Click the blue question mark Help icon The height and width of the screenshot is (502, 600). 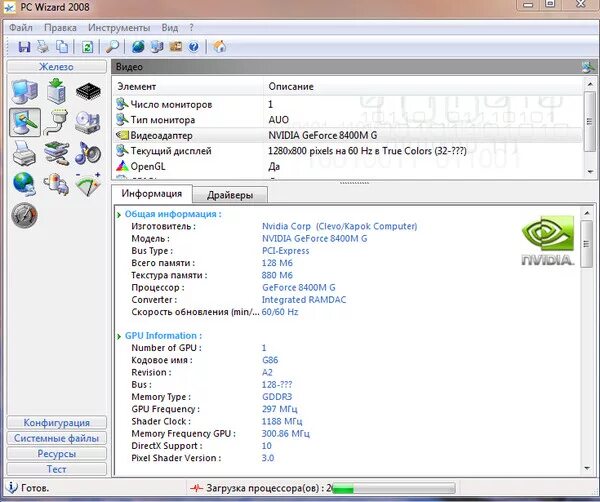(194, 47)
